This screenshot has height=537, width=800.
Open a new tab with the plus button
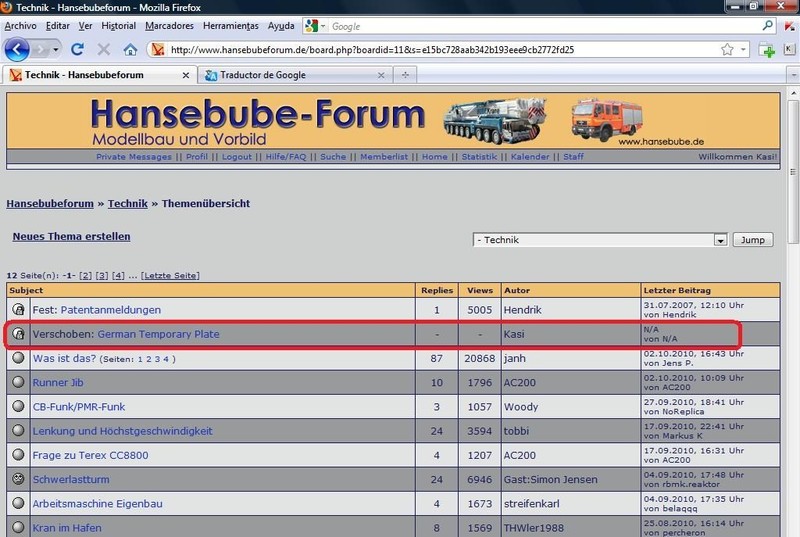point(405,75)
